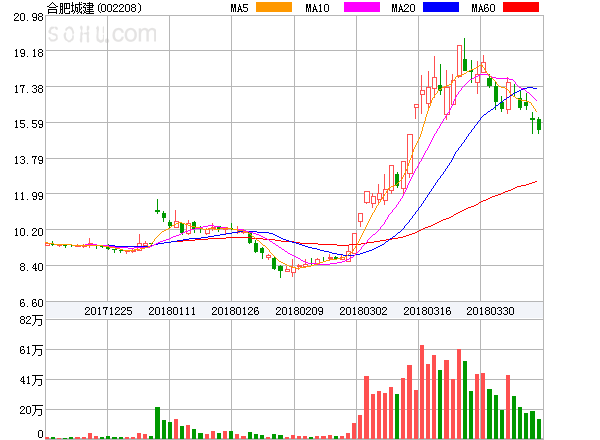Screen dimensions: 600x440
Task: Click the magenta MA10 legend swatch
Action: point(362,7)
